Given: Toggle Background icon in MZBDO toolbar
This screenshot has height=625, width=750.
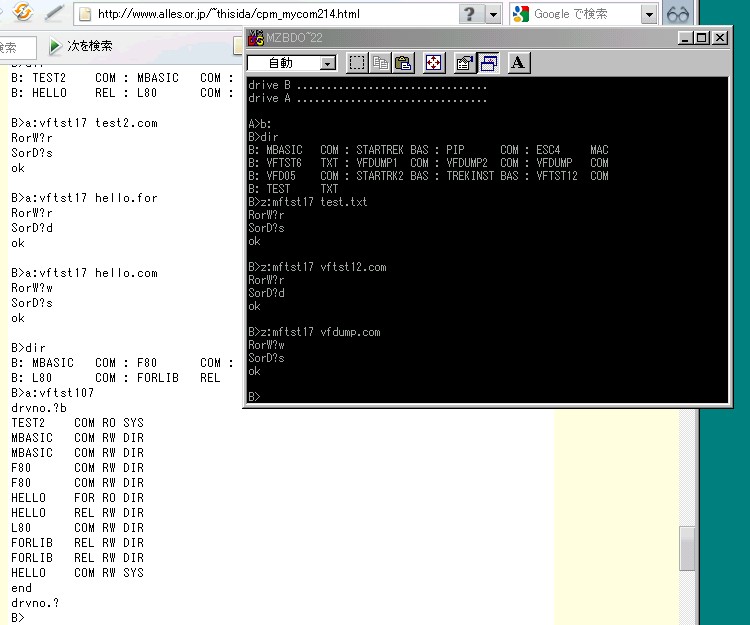Looking at the screenshot, I should pyautogui.click(x=488, y=63).
